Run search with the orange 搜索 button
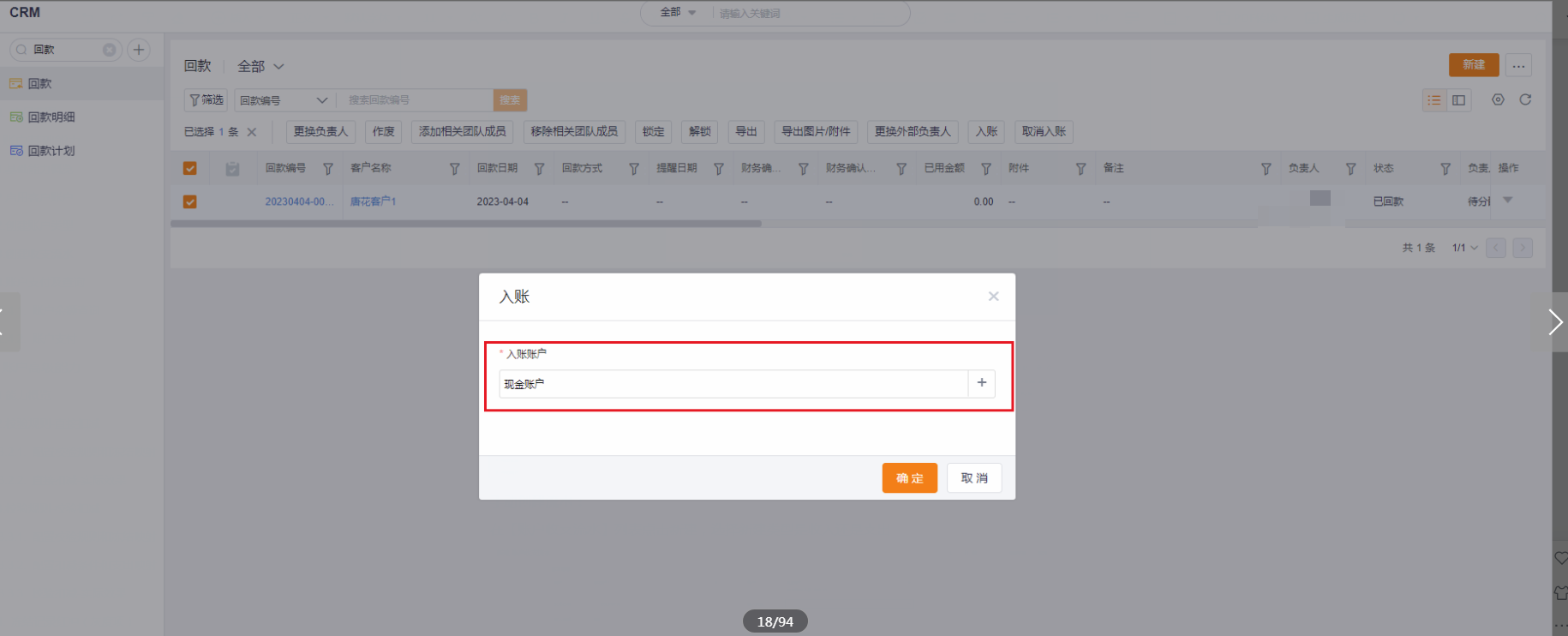1568x636 pixels. [510, 100]
